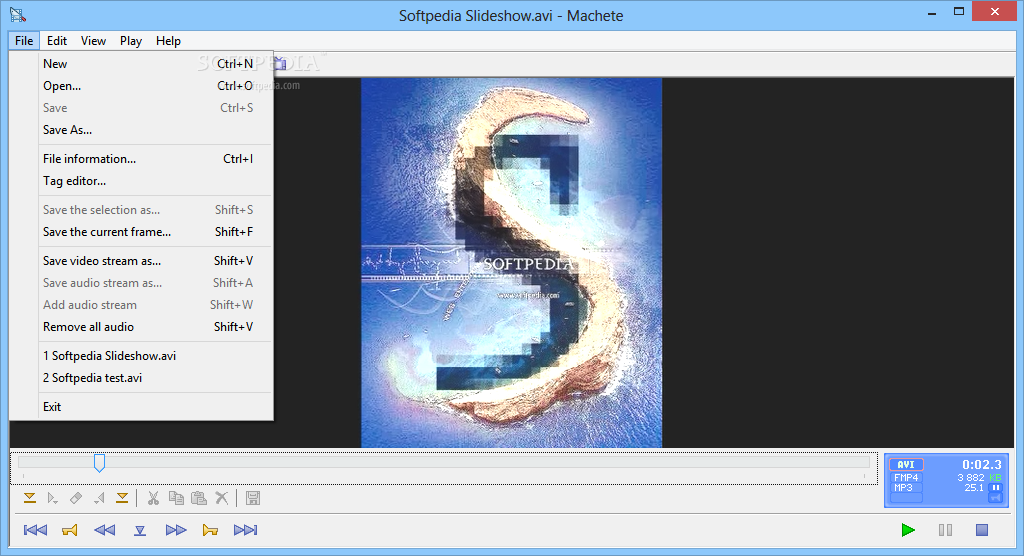Jump to the last frame (skip-to-end icon)
The image size is (1024, 556).
tap(246, 530)
